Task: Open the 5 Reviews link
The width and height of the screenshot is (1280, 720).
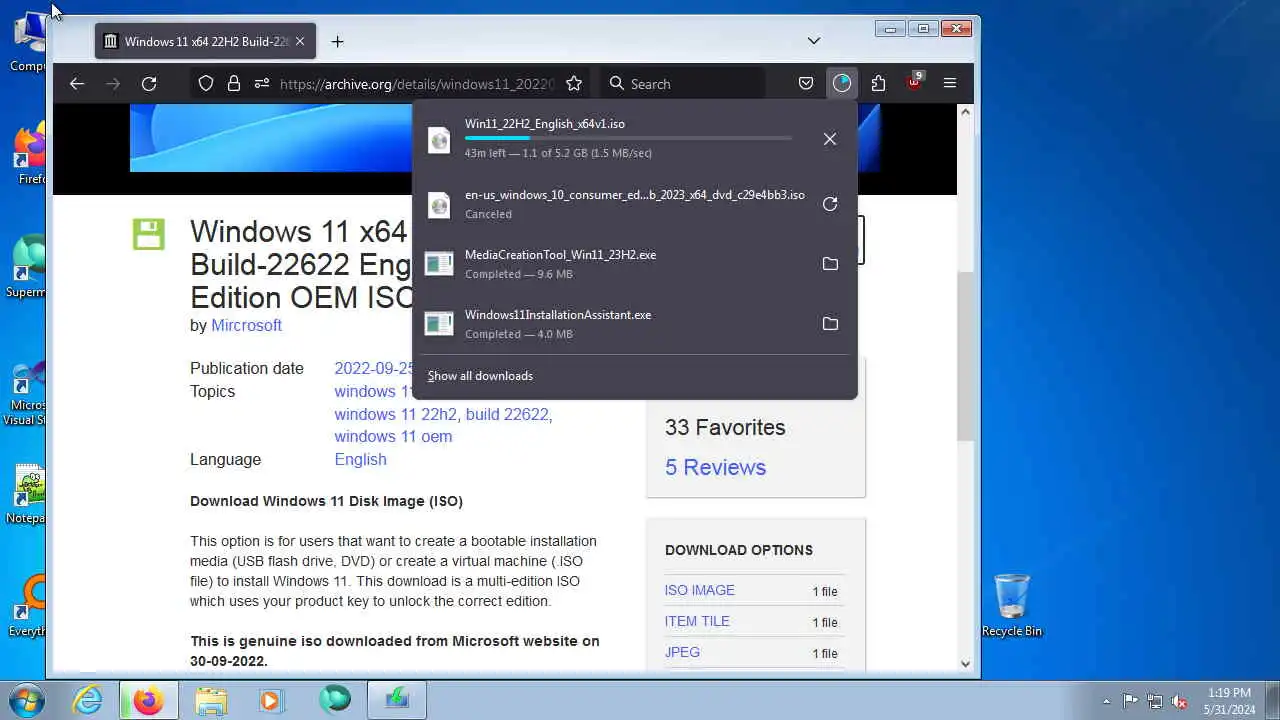Action: 715,467
